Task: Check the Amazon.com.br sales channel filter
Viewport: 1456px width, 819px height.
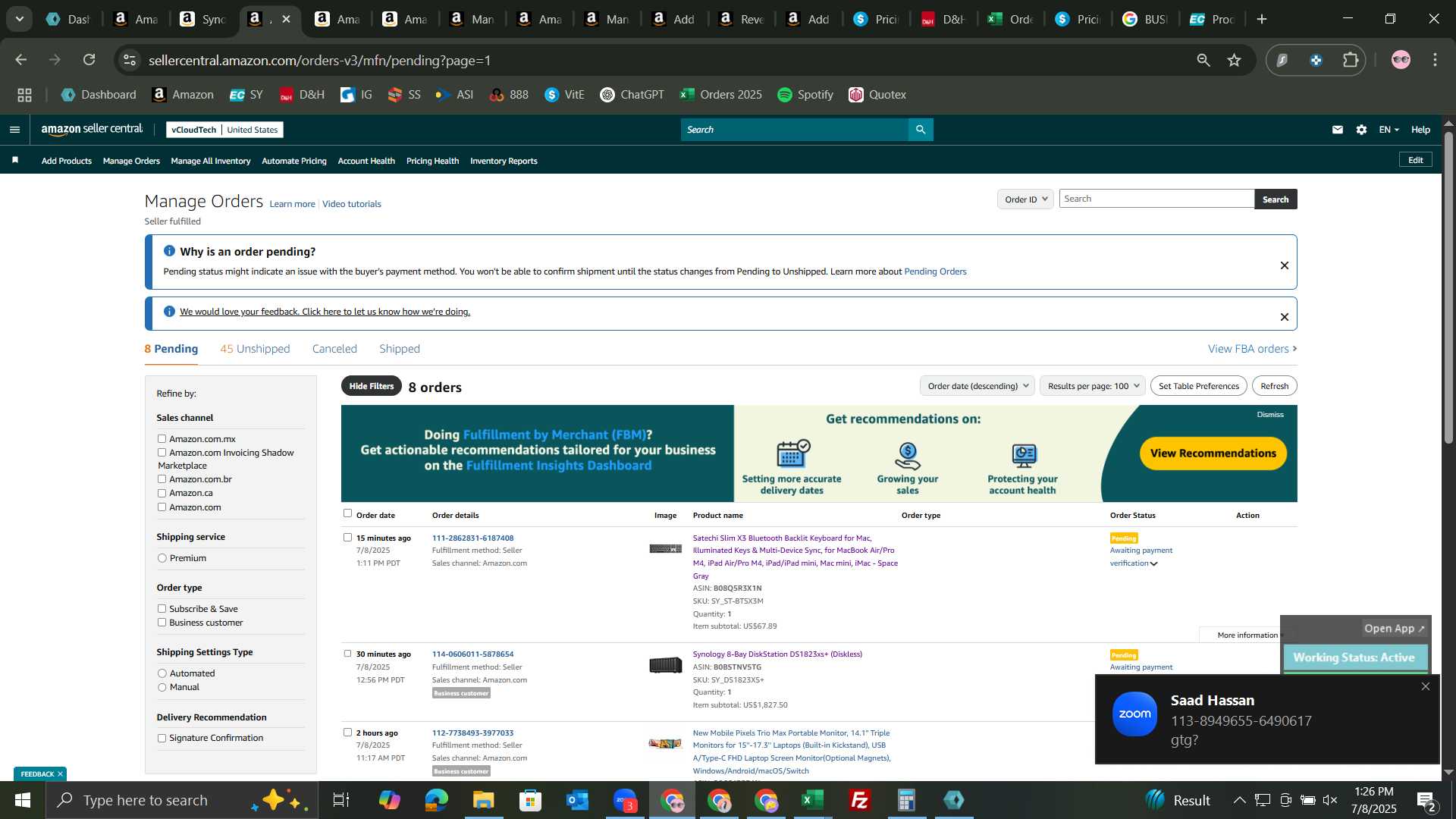Action: (x=162, y=479)
